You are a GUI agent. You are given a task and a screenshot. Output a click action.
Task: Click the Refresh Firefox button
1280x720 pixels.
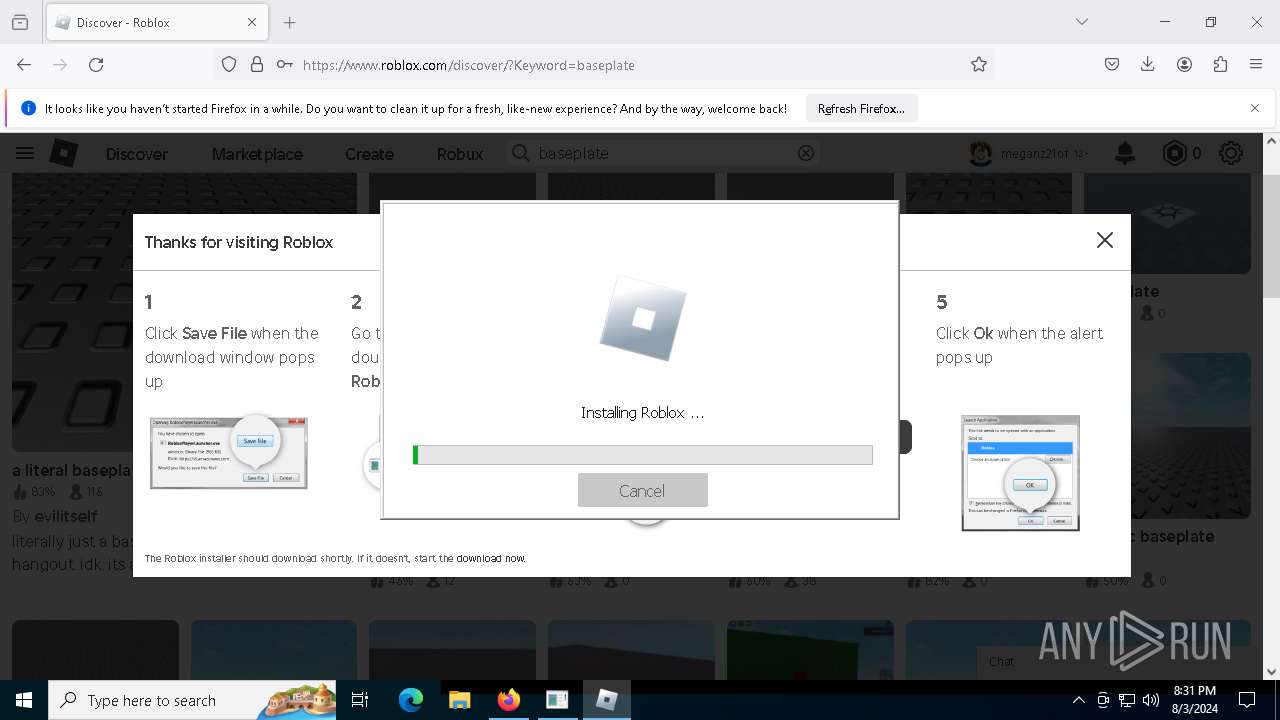(861, 109)
